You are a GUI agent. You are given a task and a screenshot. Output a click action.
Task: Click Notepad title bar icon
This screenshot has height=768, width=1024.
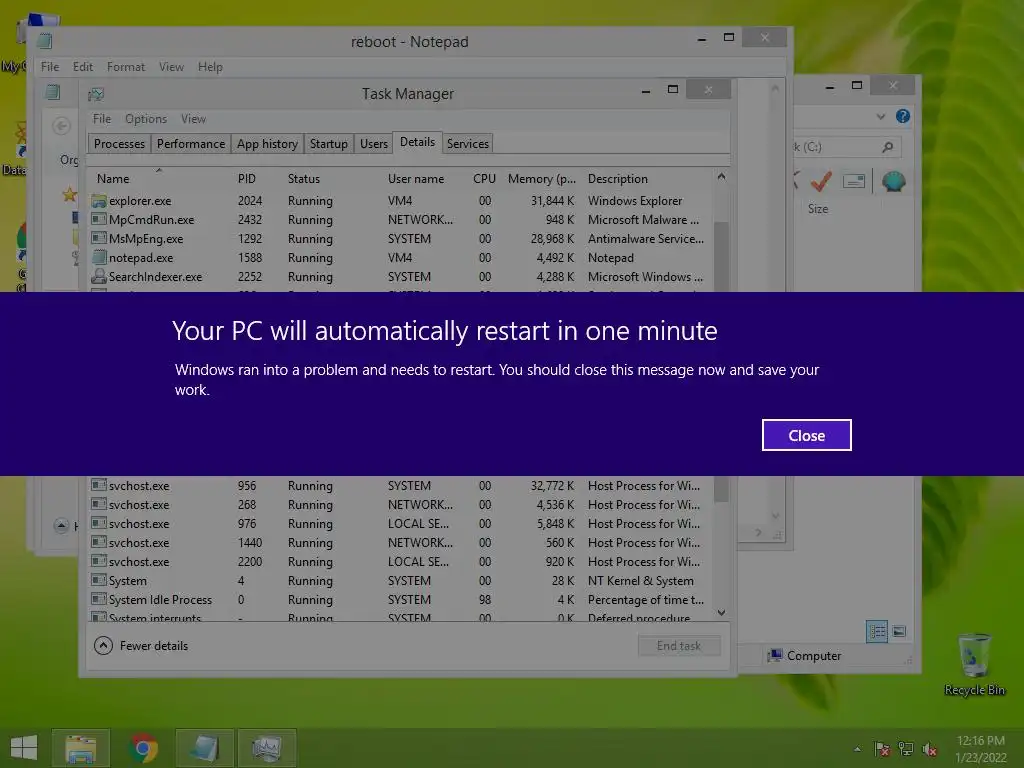pos(44,41)
